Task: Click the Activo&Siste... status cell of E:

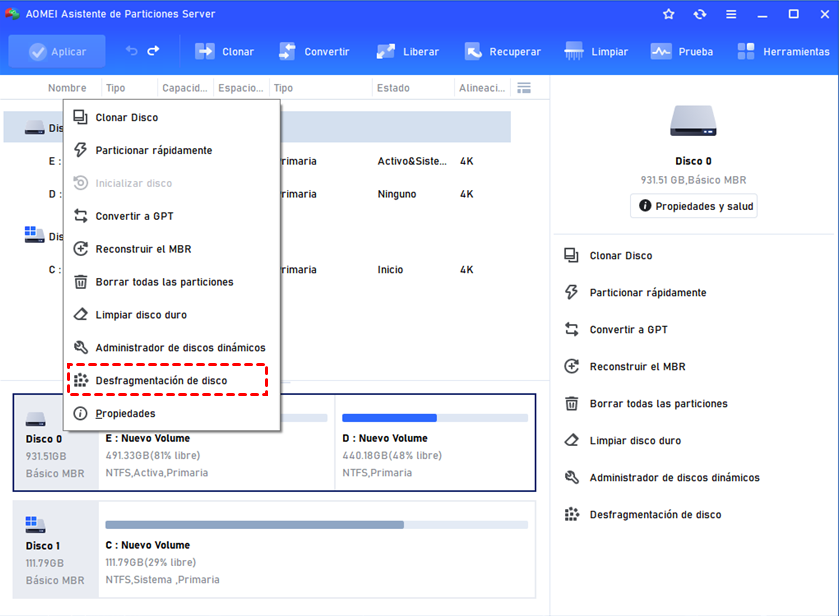Action: [412, 161]
